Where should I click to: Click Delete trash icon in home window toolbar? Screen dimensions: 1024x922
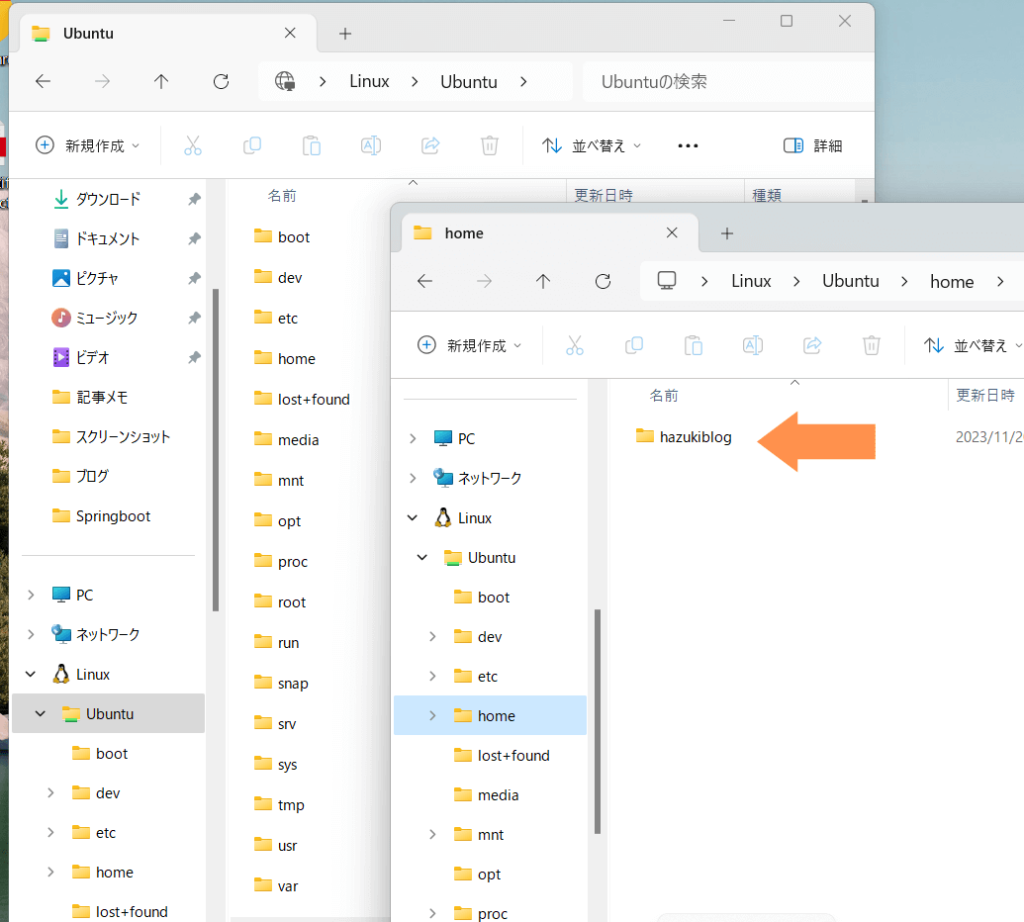click(x=872, y=345)
